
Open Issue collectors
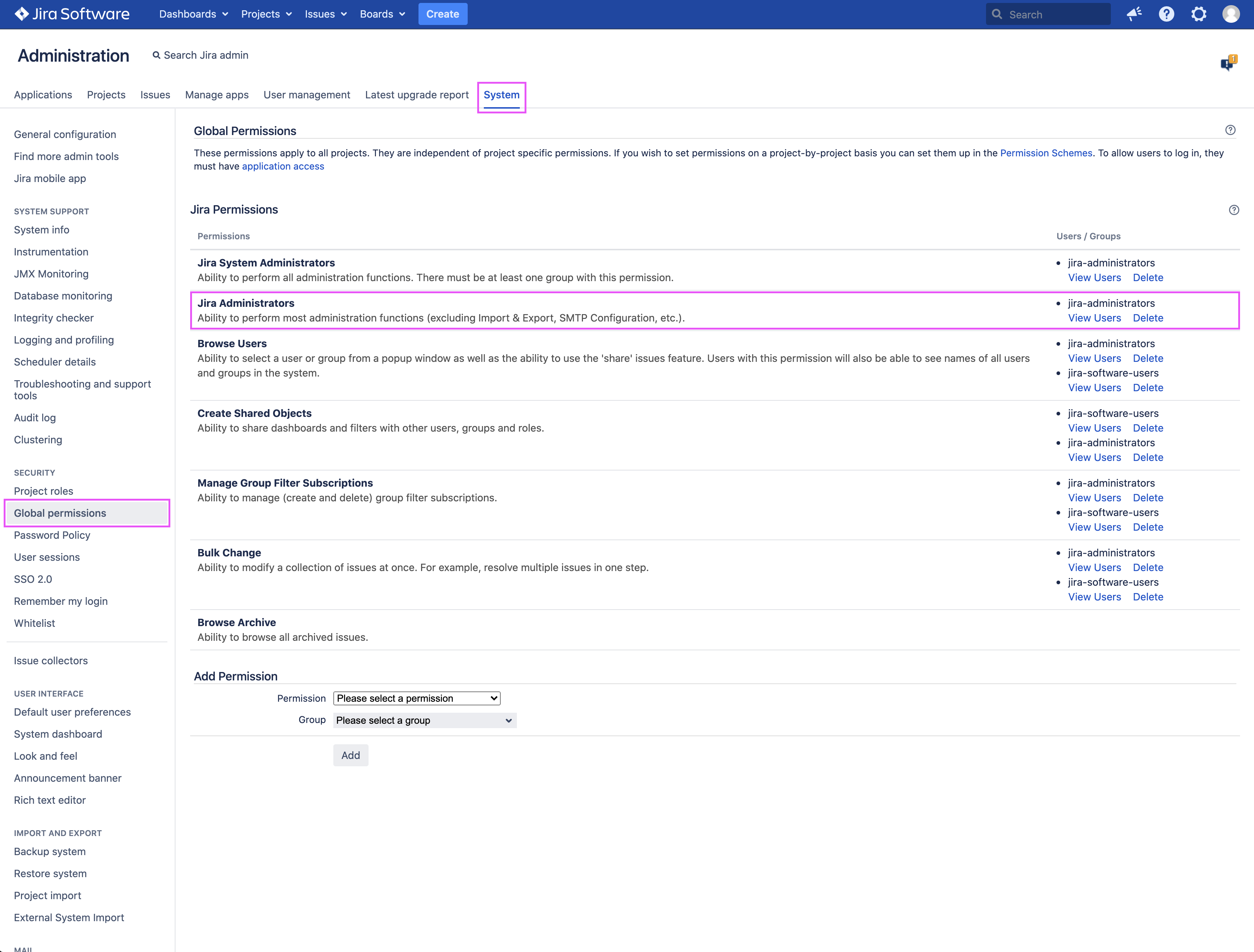(51, 661)
